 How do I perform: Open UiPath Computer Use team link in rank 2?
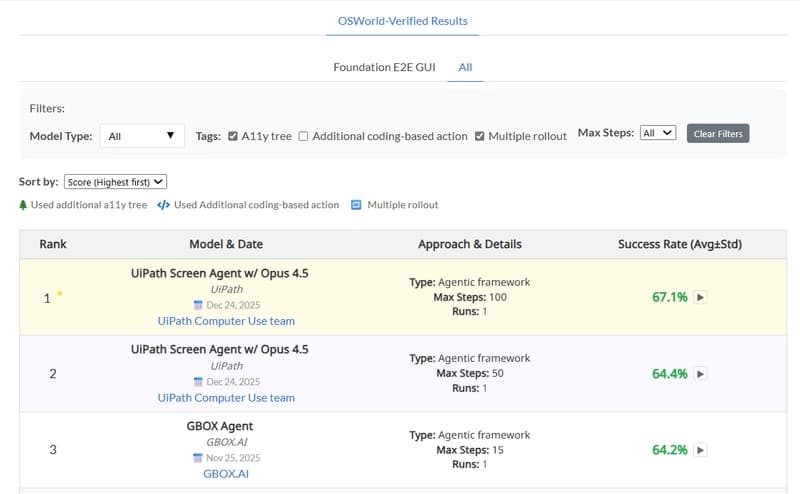tap(226, 398)
